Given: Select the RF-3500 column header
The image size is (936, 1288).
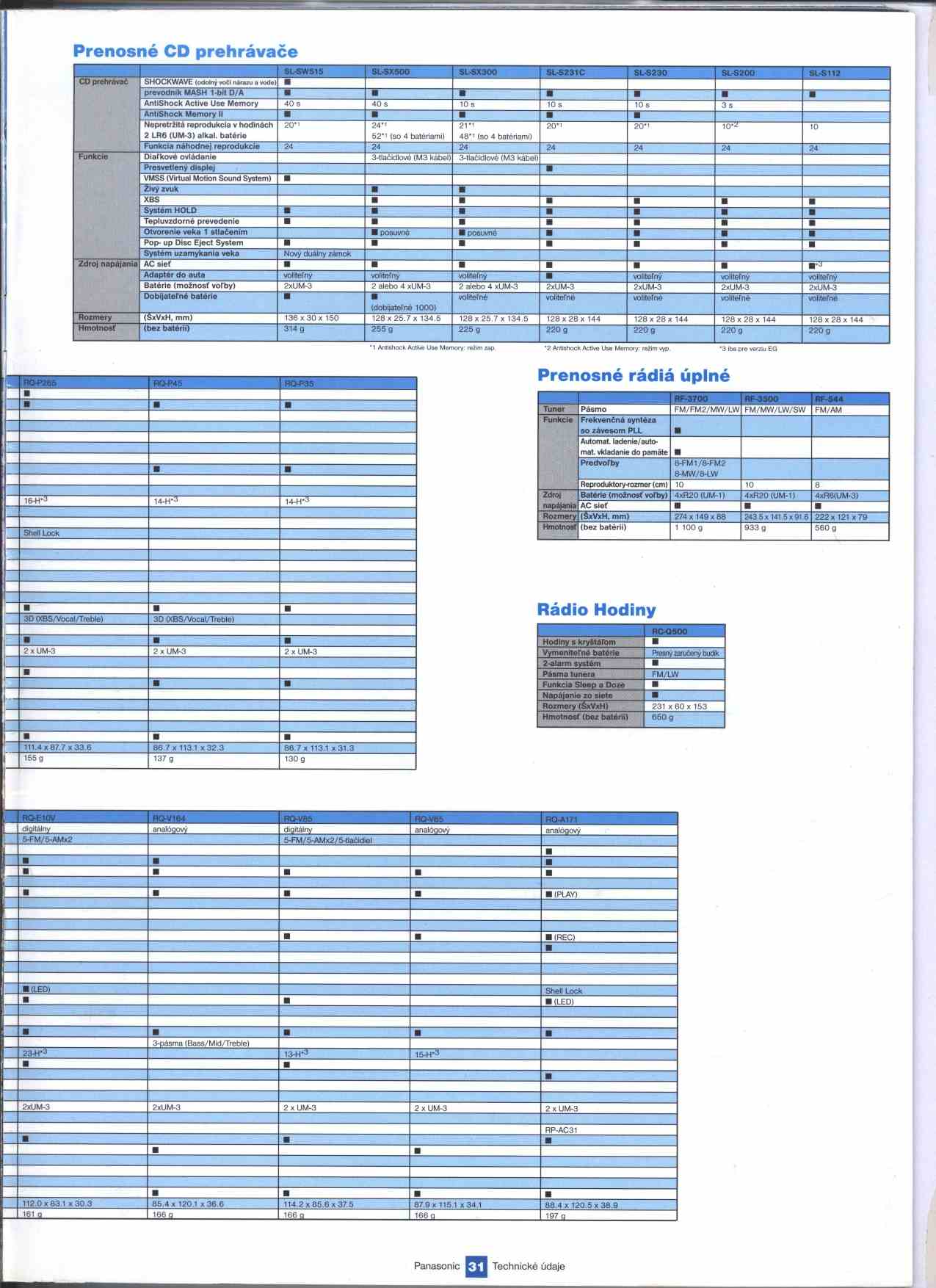Looking at the screenshot, I should (761, 399).
